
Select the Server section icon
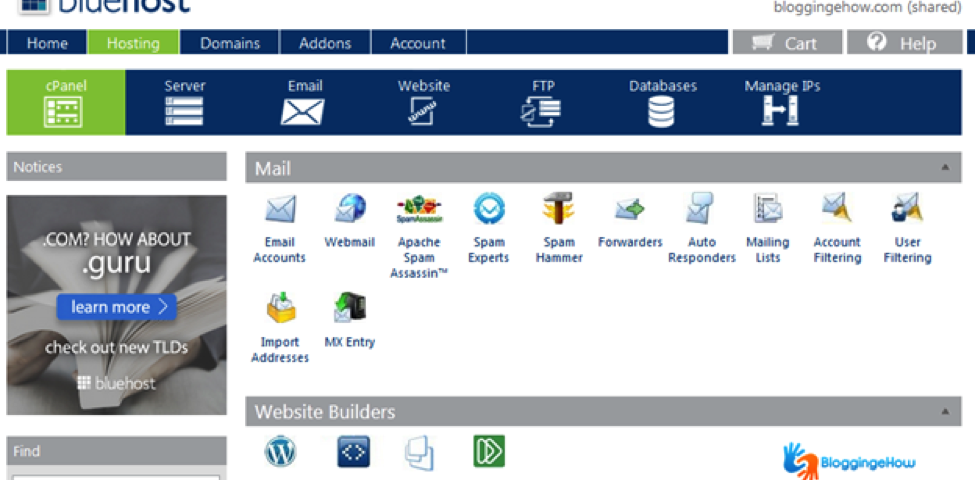[185, 111]
